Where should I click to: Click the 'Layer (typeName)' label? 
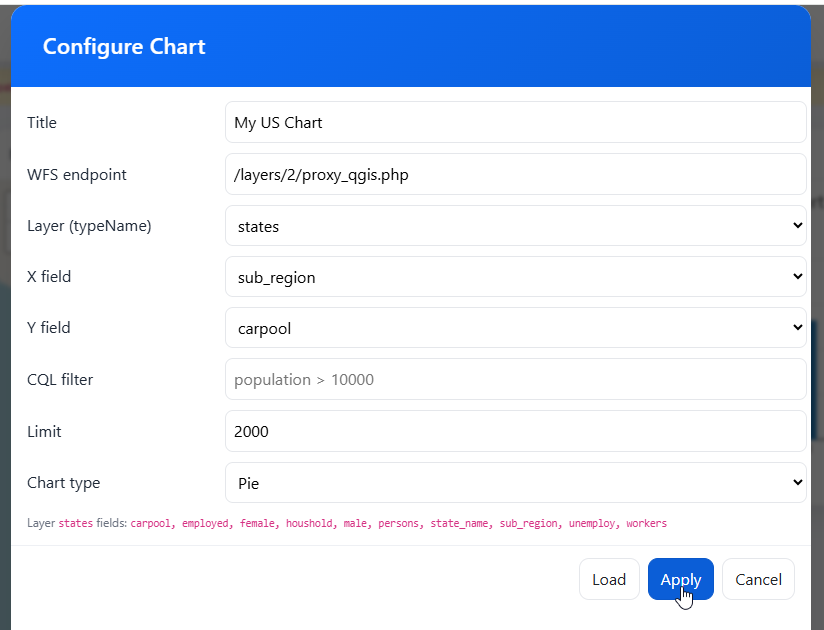click(89, 226)
